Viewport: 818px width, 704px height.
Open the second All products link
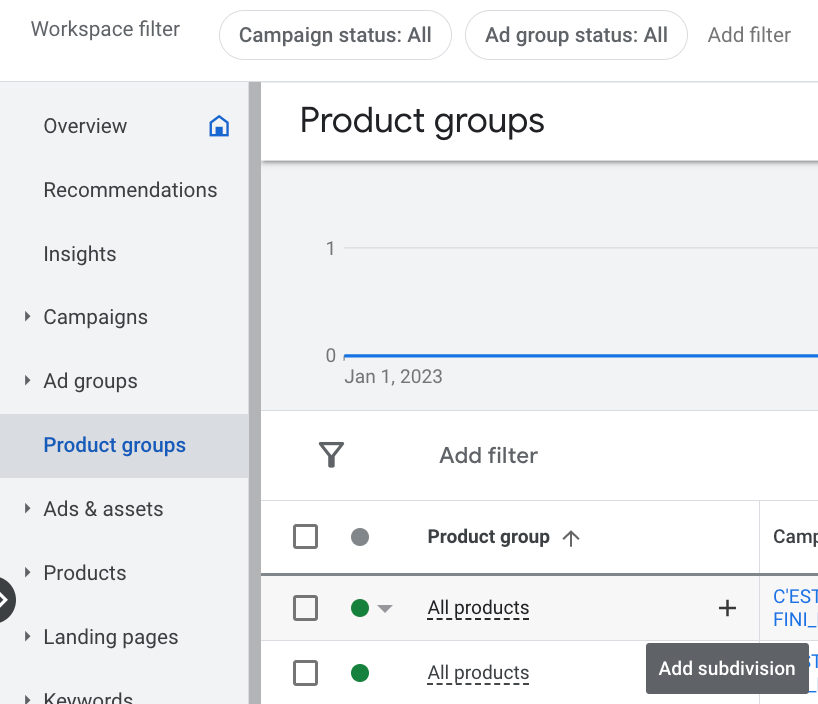click(478, 673)
